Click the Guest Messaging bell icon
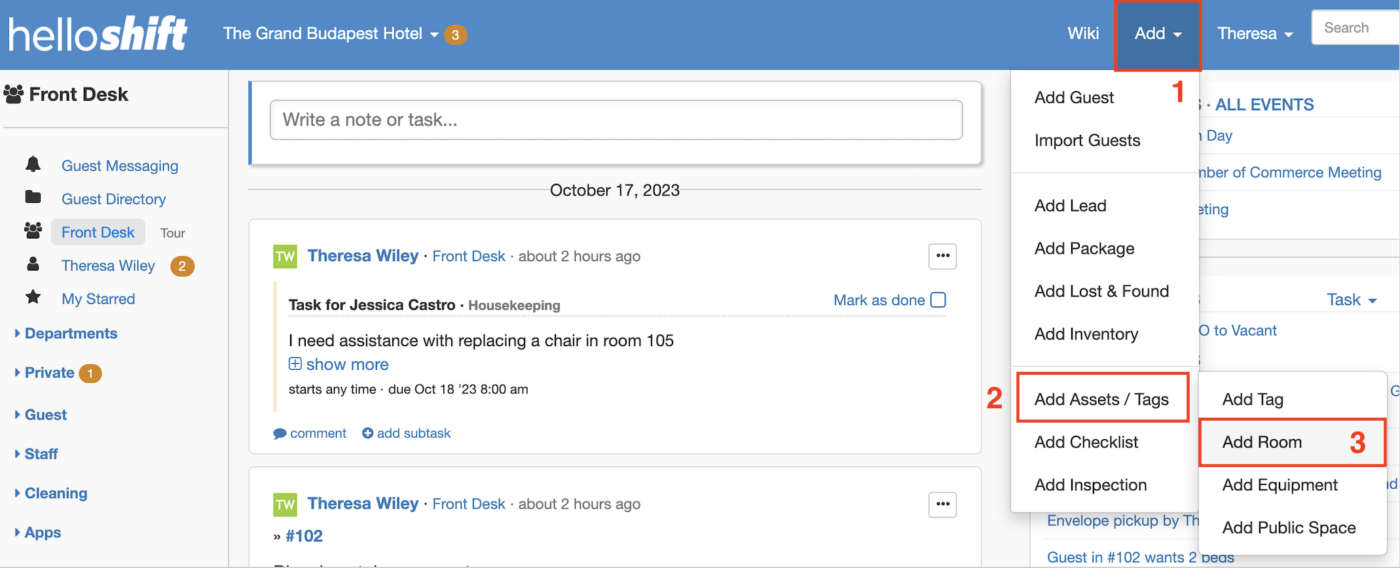This screenshot has width=1400, height=568. point(33,165)
